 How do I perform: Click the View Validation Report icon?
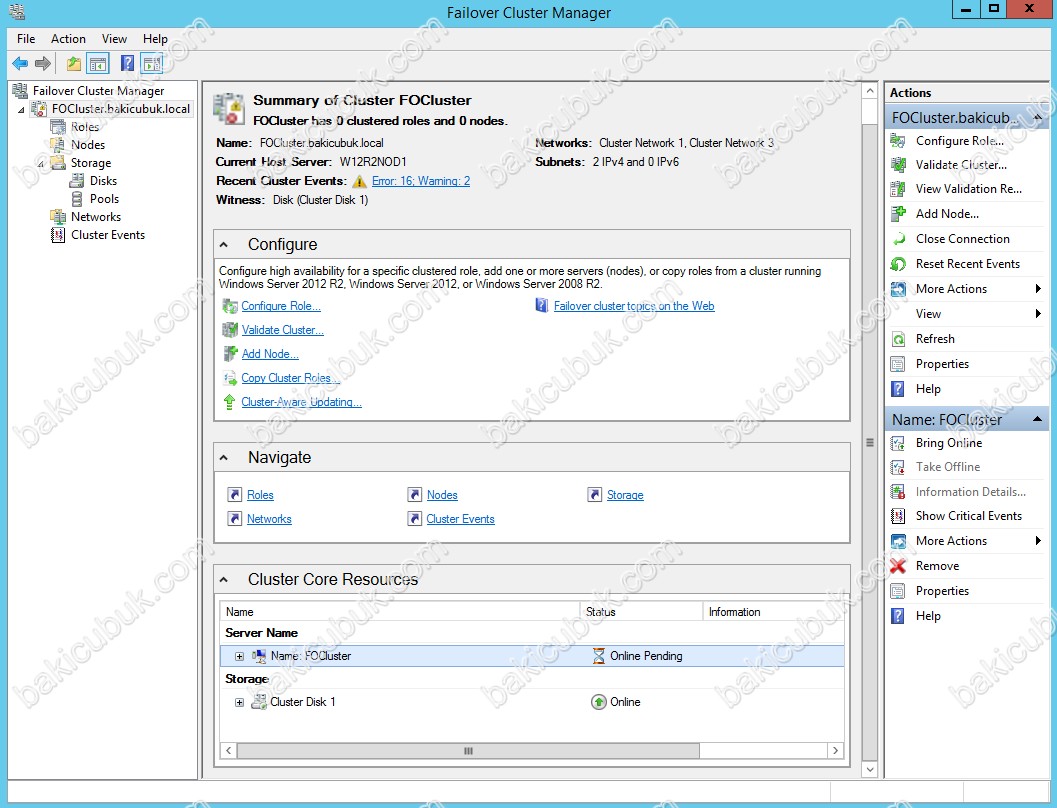pyautogui.click(x=898, y=189)
